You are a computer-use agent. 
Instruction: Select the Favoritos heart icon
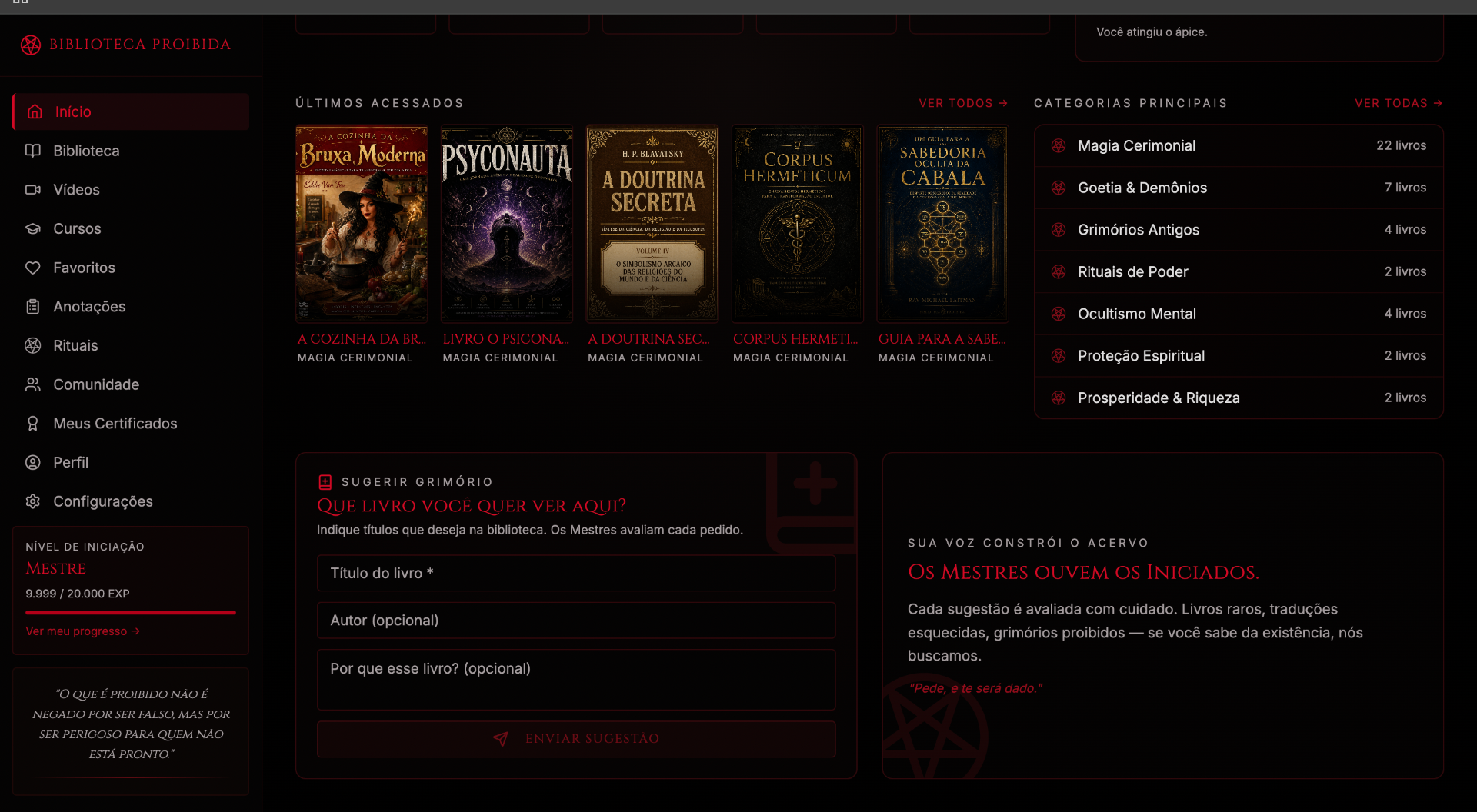click(x=33, y=268)
